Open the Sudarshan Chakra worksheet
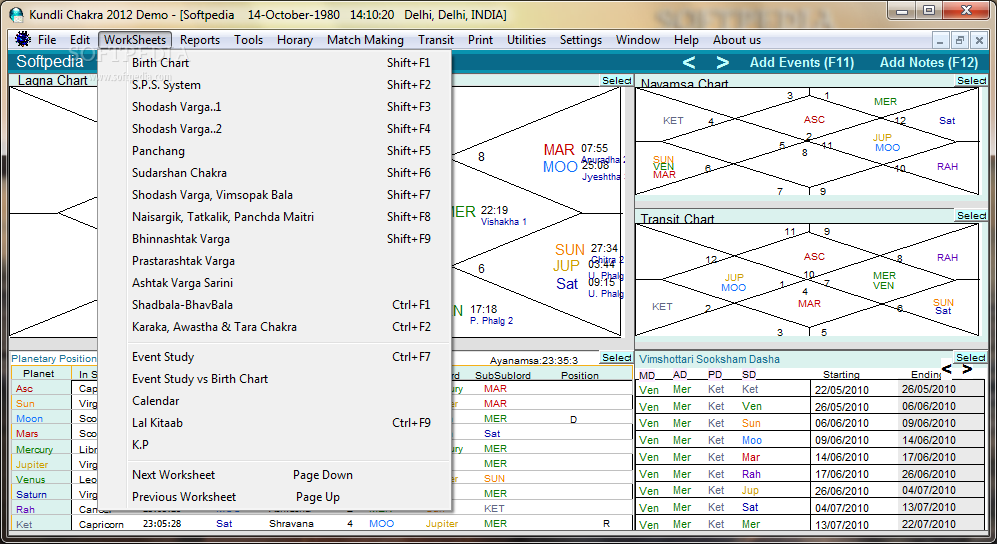 tap(275, 173)
